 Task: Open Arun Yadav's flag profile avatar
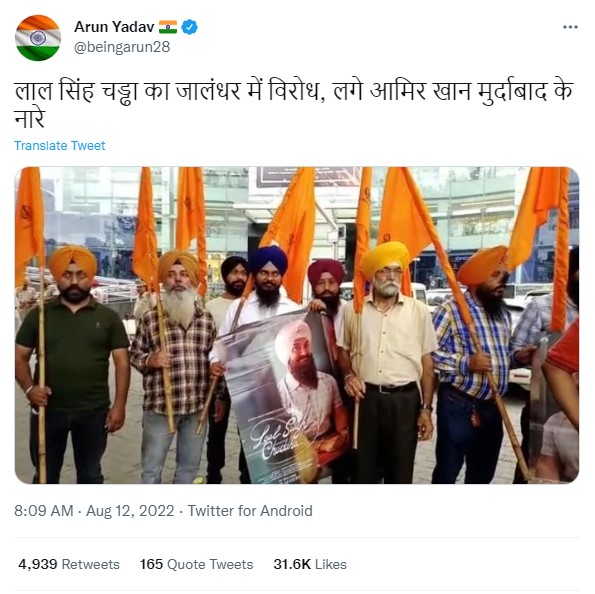(38, 38)
